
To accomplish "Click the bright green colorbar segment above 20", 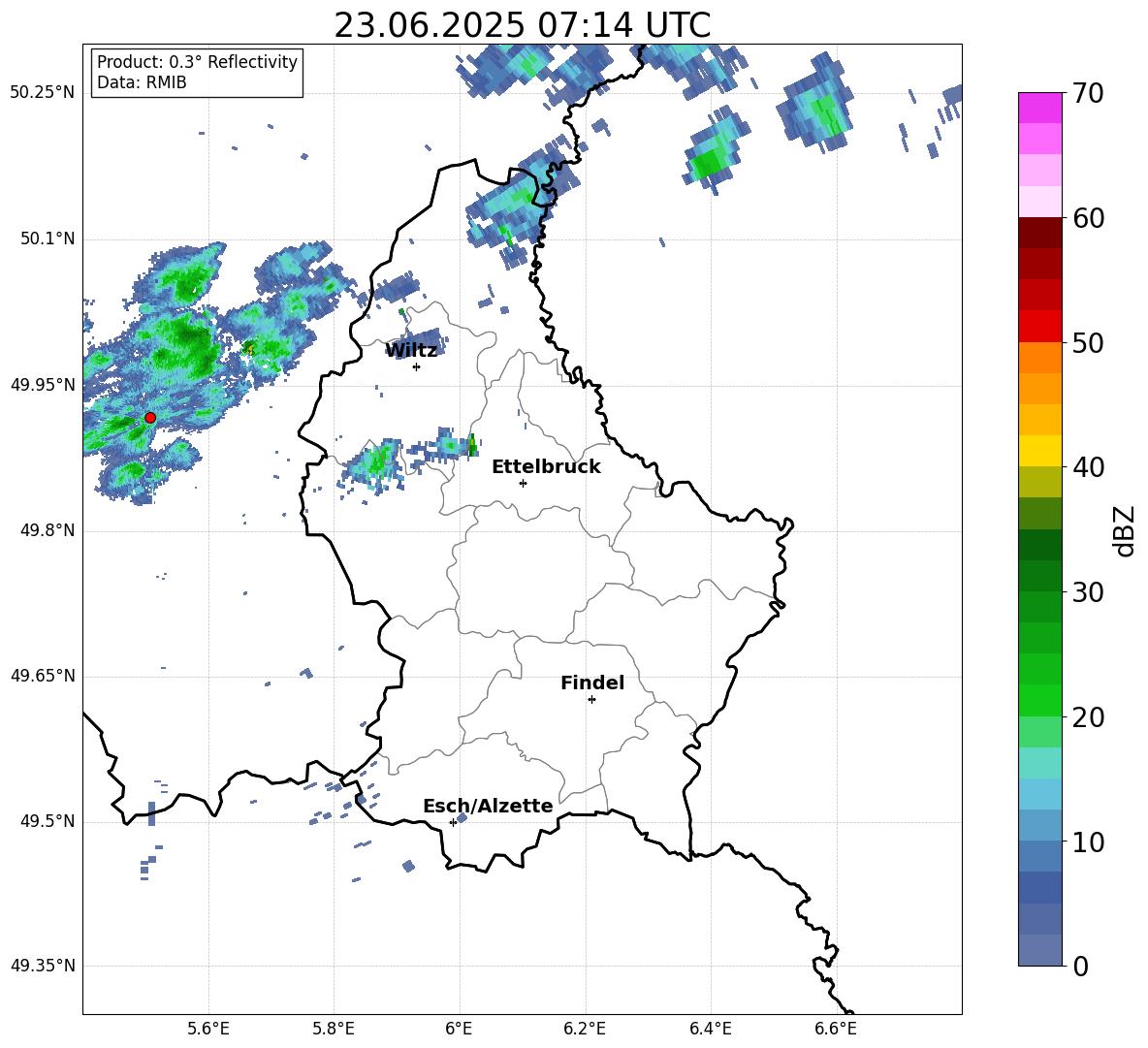I will point(1039,700).
